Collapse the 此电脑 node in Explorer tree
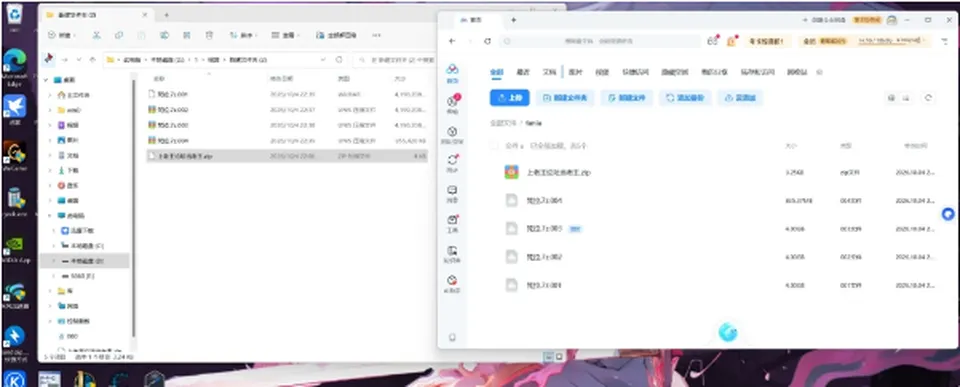960x387 pixels. pyautogui.click(x=49, y=216)
